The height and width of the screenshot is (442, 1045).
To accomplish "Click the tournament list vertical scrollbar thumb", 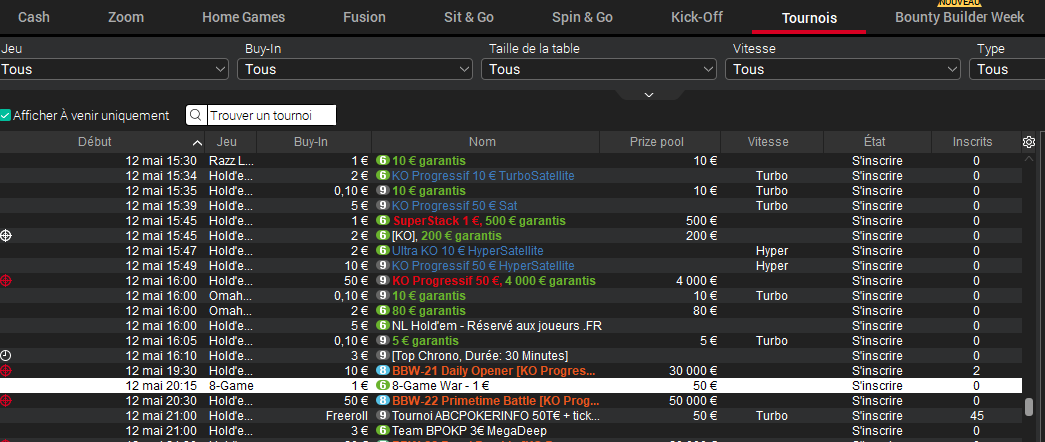I will pyautogui.click(x=1029, y=407).
